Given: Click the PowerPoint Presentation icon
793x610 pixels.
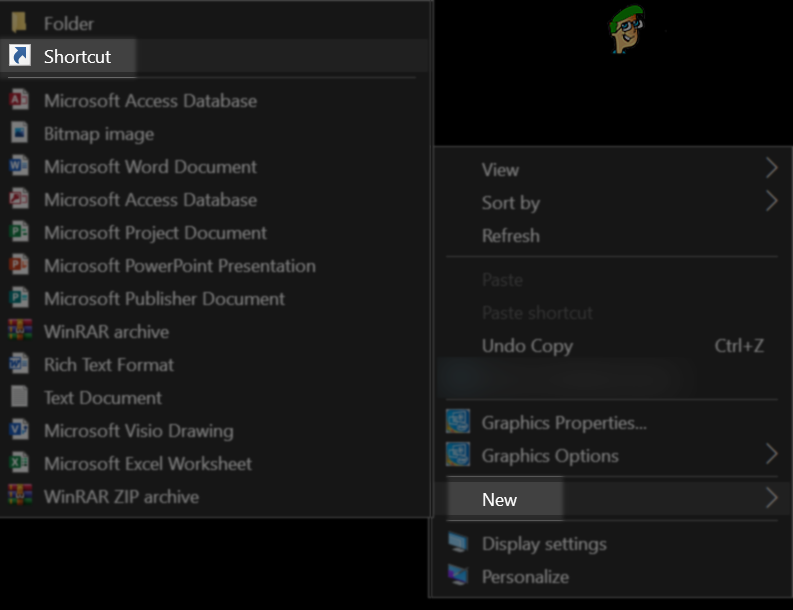Looking at the screenshot, I should pyautogui.click(x=20, y=265).
